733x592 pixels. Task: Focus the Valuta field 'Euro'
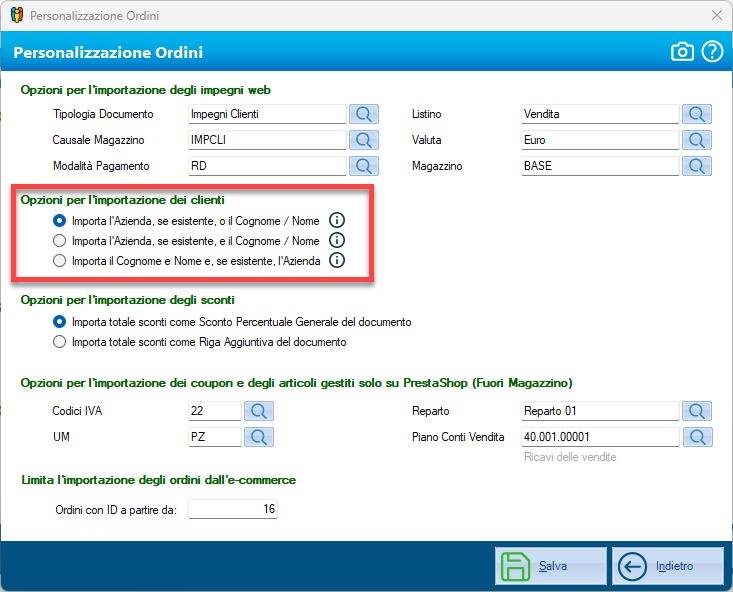click(600, 140)
